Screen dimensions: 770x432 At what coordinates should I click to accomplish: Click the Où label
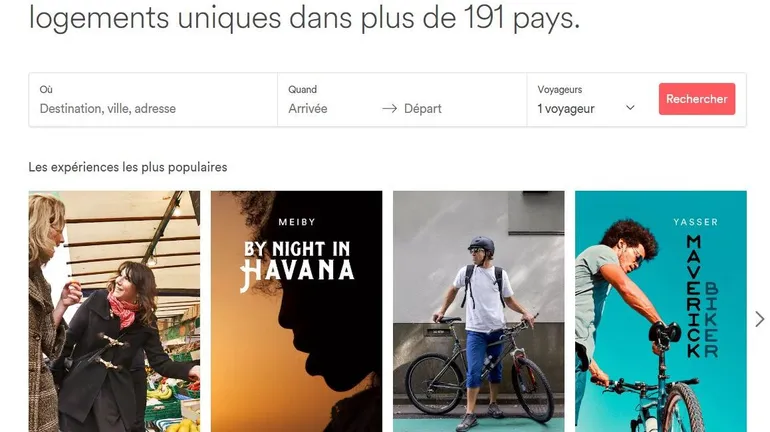coord(46,89)
